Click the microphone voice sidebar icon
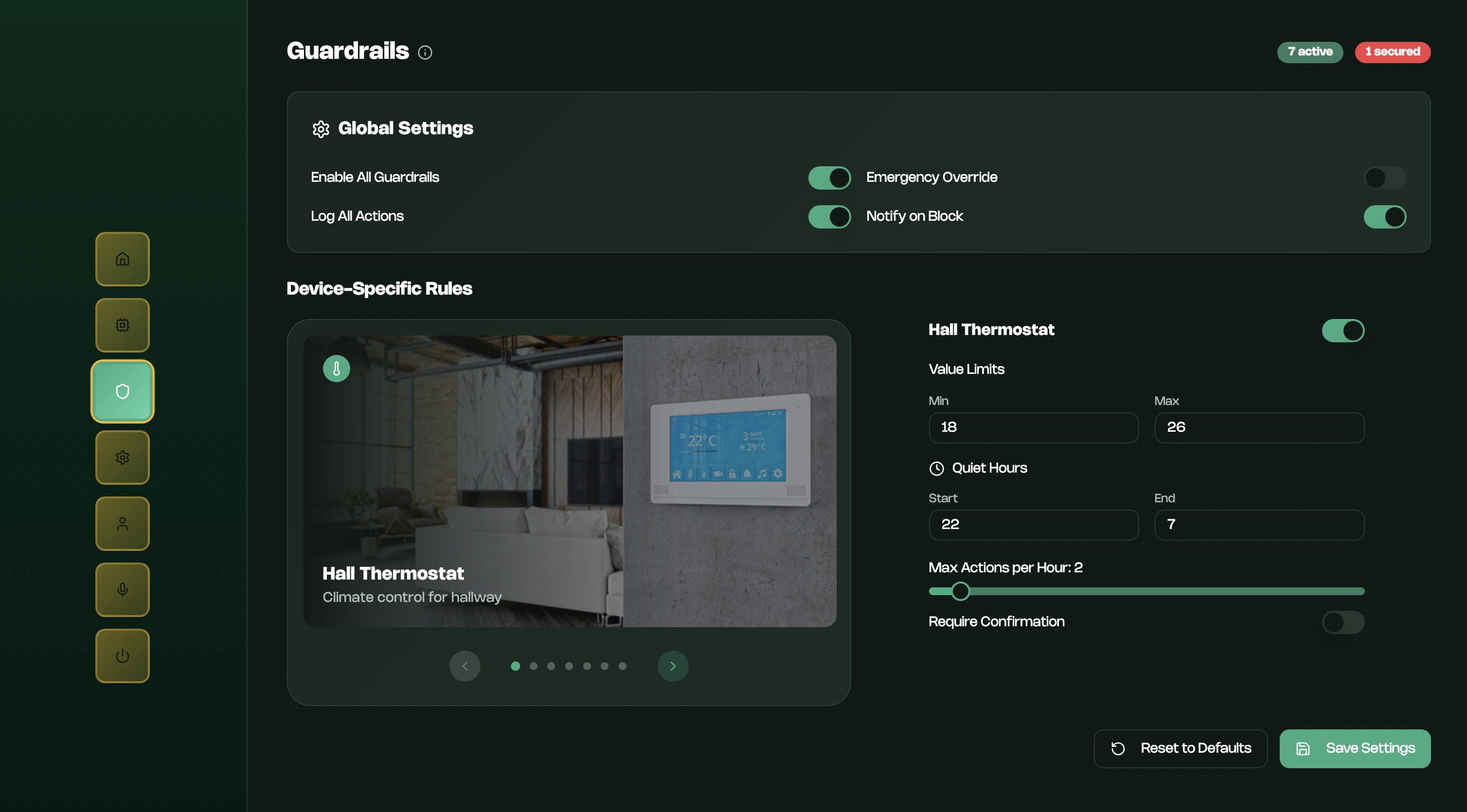 (x=123, y=589)
